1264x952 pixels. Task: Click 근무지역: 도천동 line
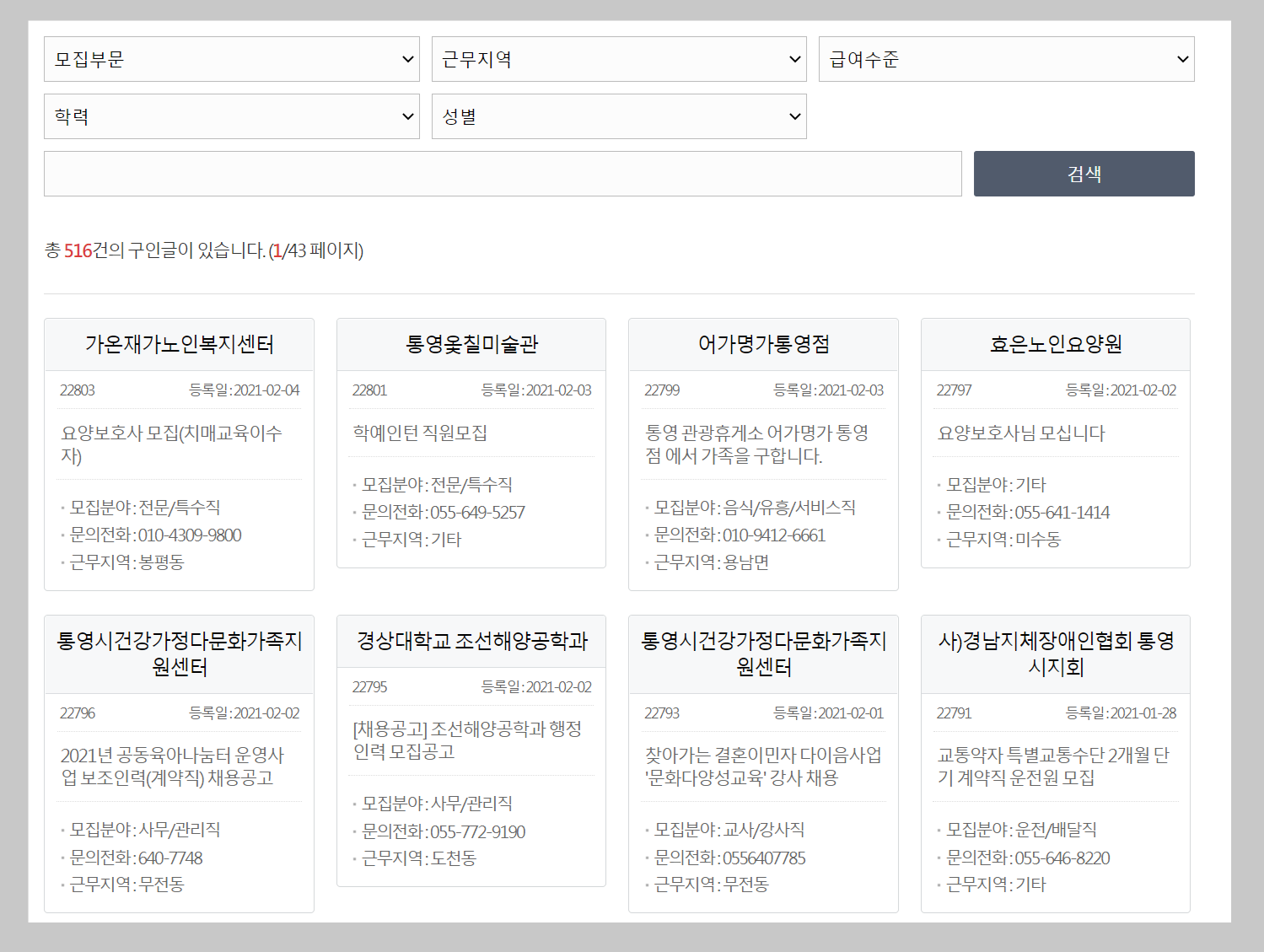419,858
